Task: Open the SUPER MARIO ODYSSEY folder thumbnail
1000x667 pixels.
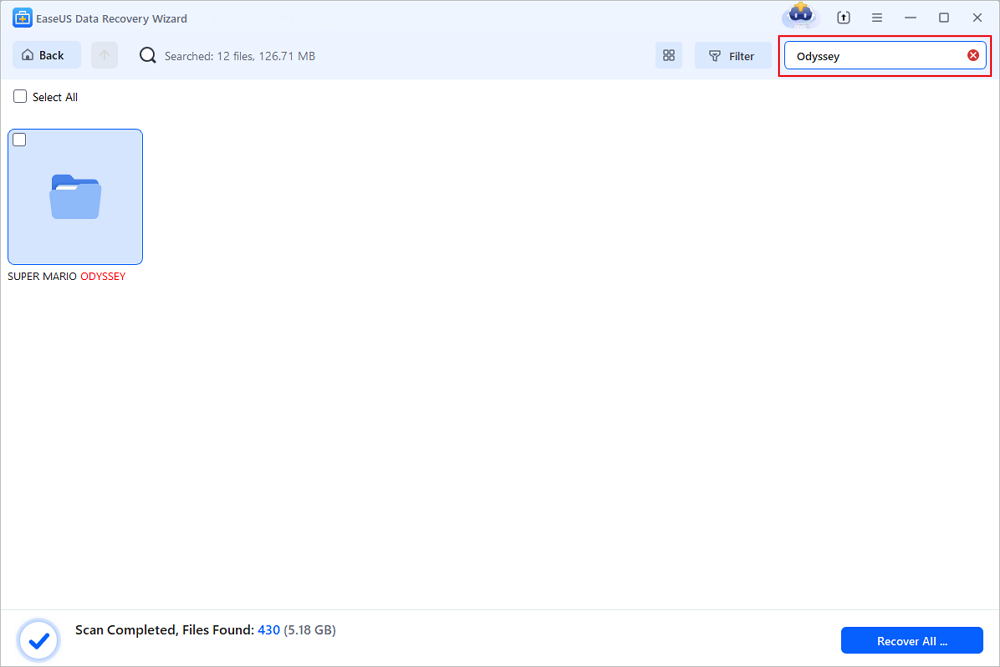Action: tap(75, 196)
